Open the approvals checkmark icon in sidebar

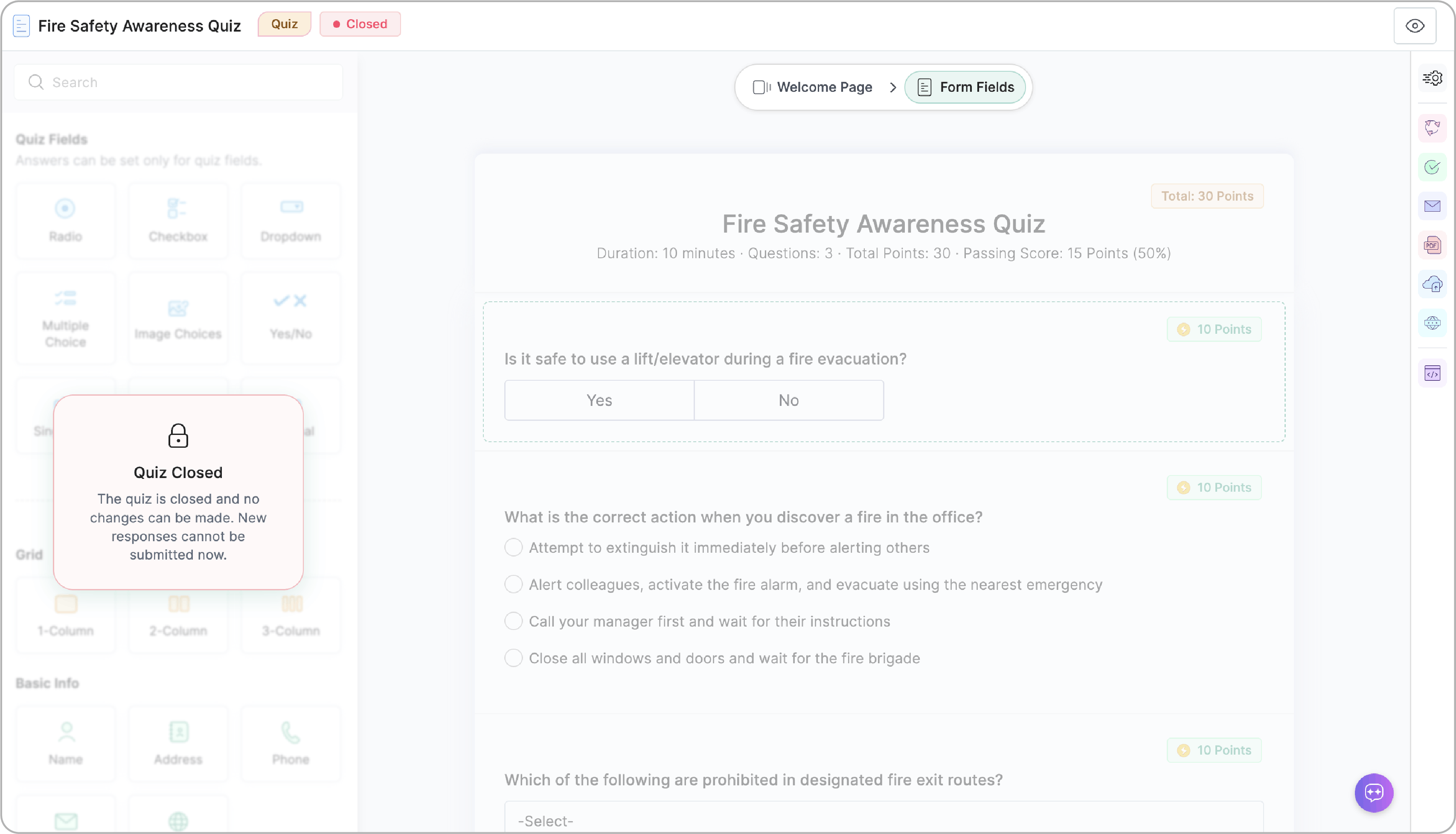(1432, 167)
